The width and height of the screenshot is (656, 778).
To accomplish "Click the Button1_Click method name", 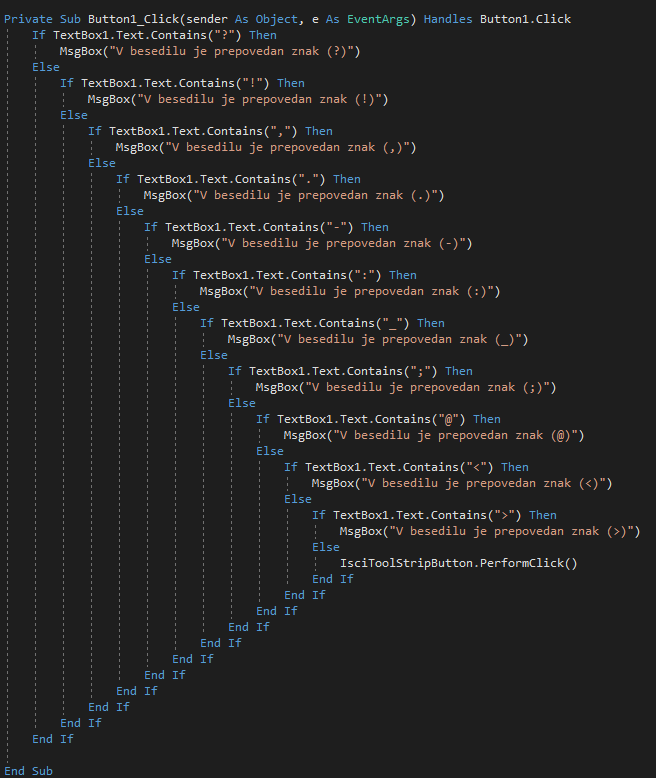I will [x=132, y=19].
